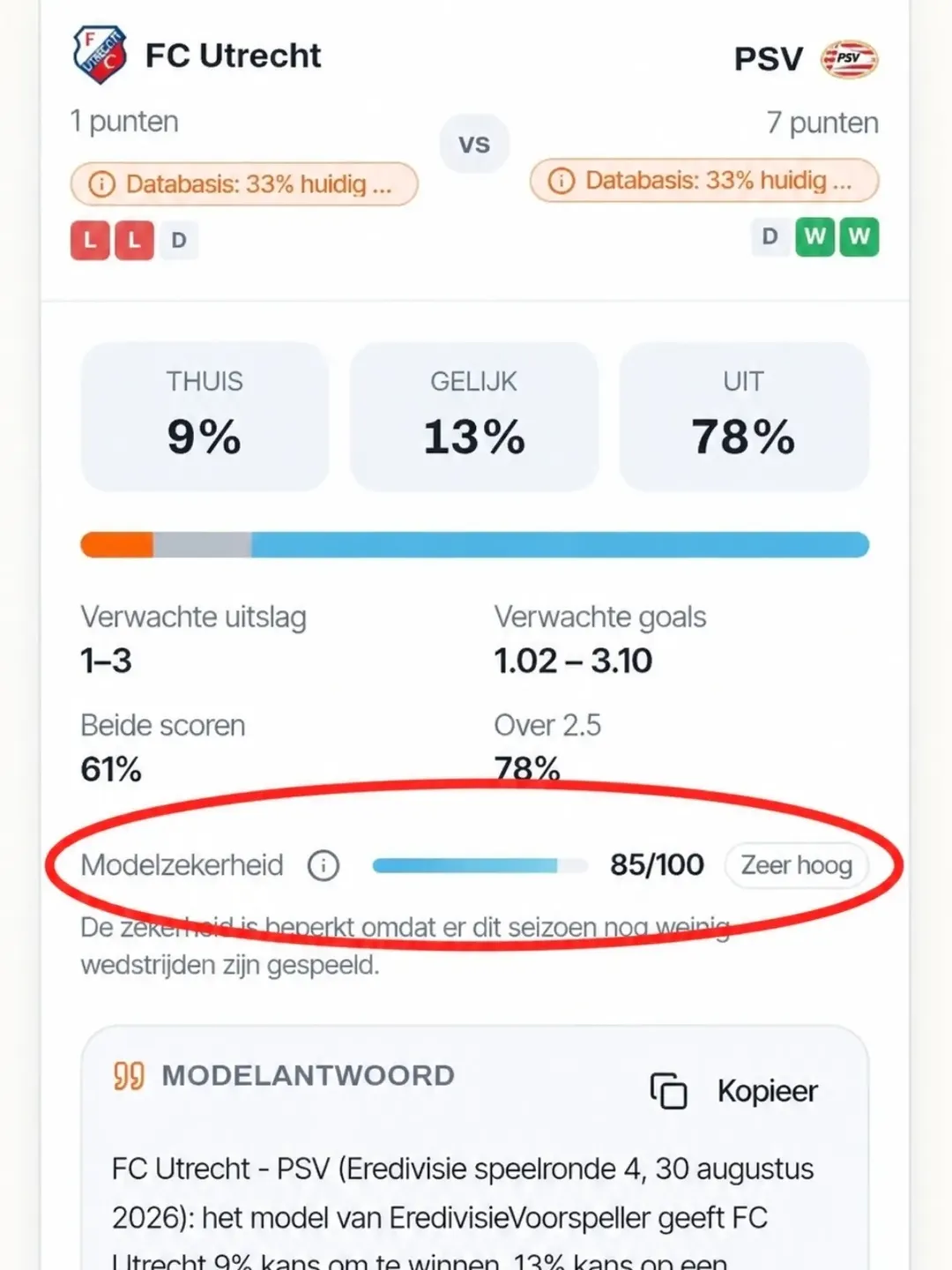Select the UIT 78% probability card
The height and width of the screenshot is (1270, 952).
tap(744, 416)
